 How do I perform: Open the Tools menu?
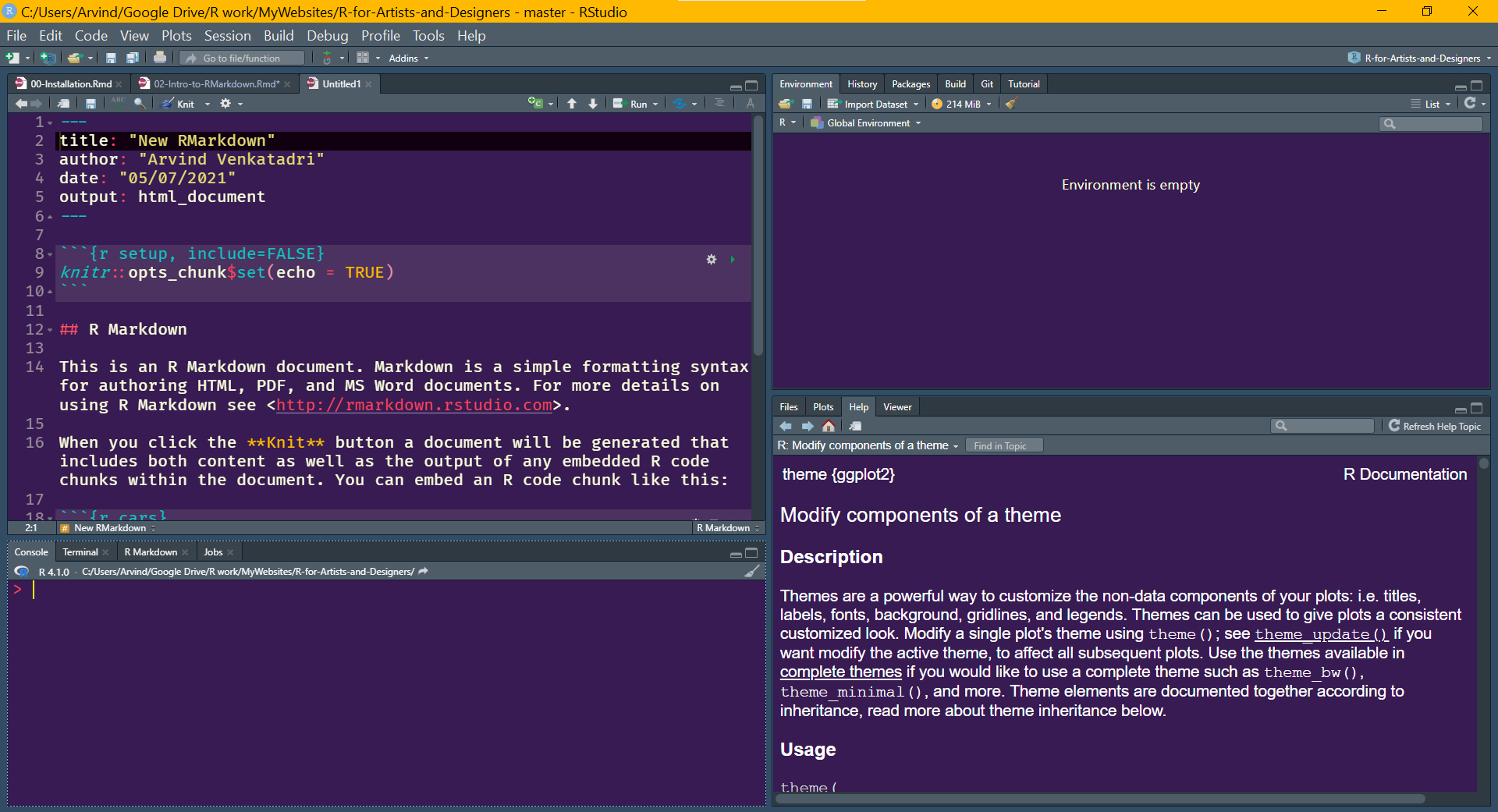coord(428,36)
